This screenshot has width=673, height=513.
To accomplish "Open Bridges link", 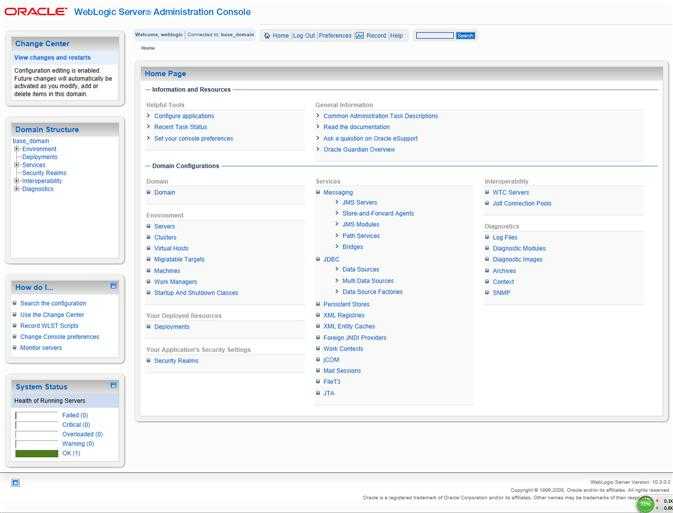I will (x=353, y=247).
